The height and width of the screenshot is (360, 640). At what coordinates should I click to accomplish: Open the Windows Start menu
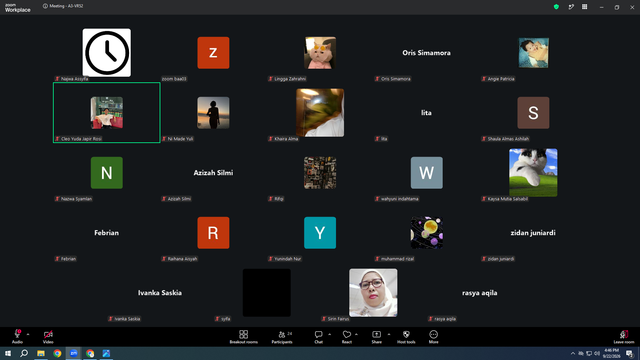8,353
